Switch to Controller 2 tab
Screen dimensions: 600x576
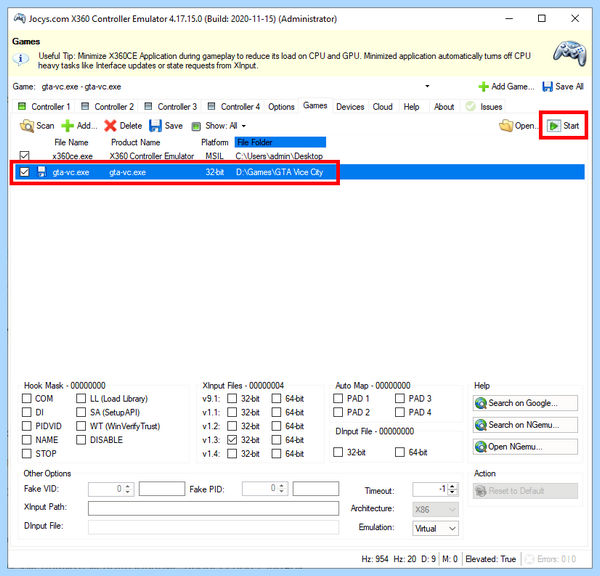coord(107,106)
